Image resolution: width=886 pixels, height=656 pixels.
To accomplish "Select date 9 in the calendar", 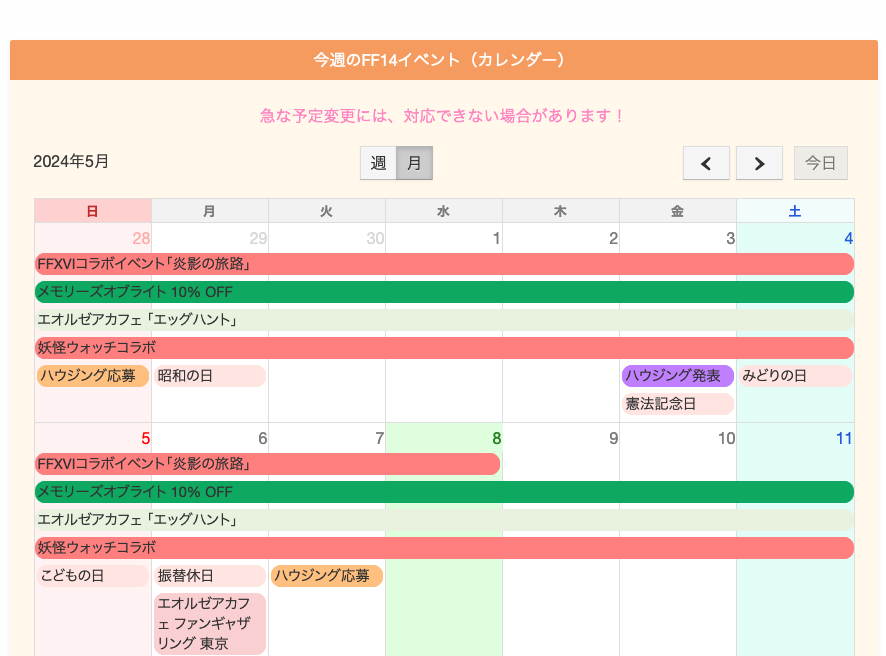I will click(613, 438).
